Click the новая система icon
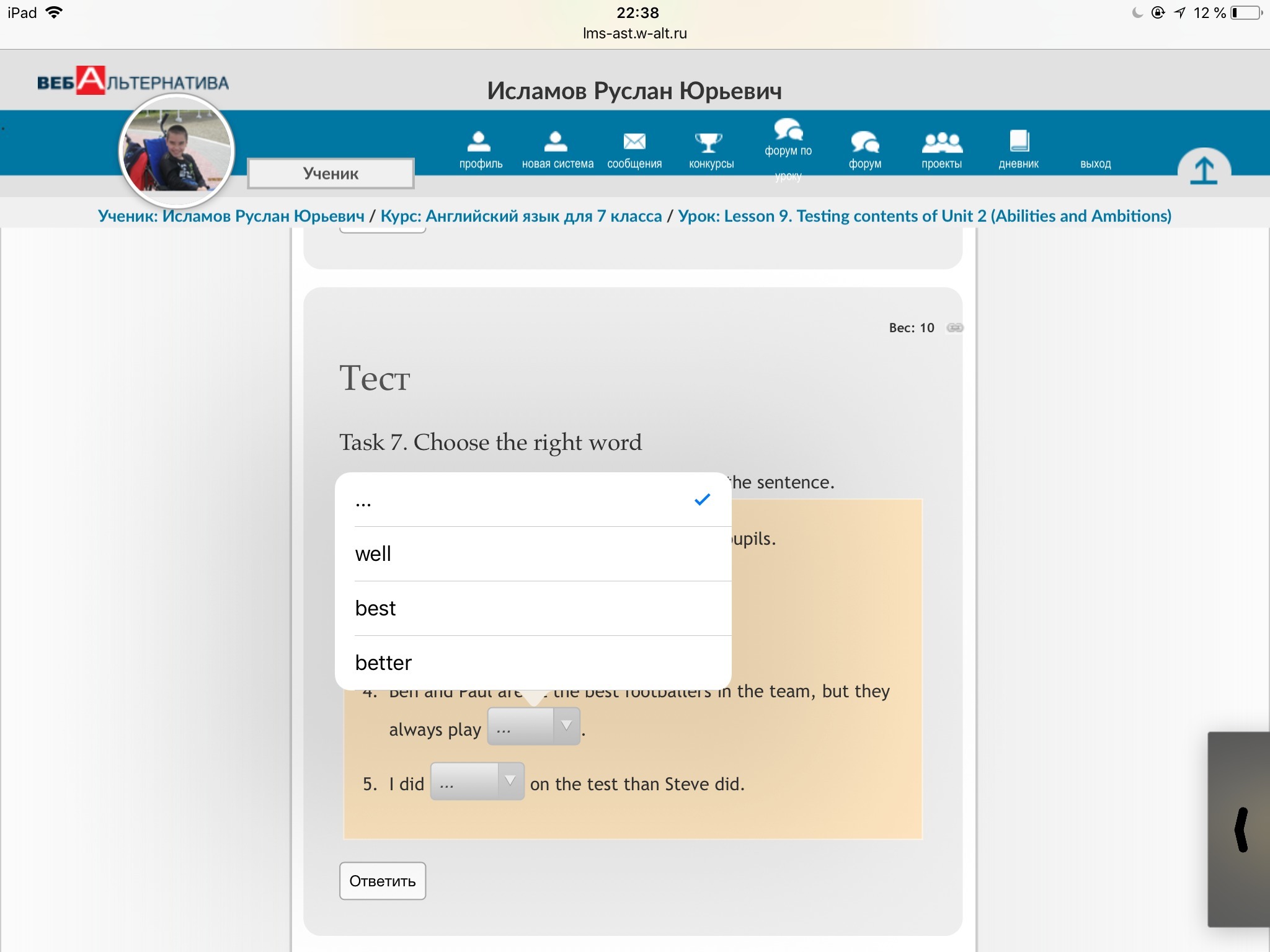1270x952 pixels. coord(556,142)
